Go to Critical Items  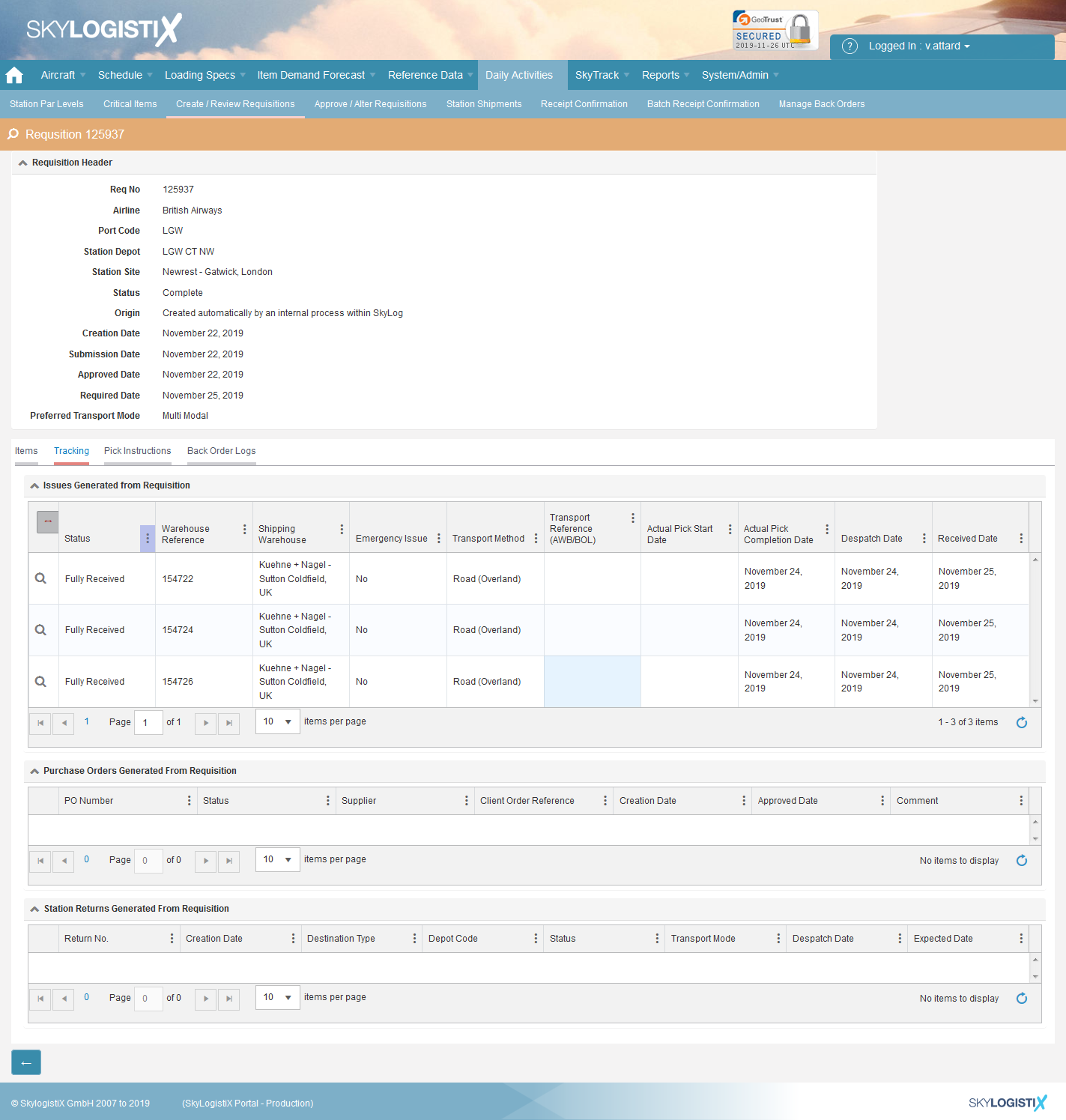[130, 104]
